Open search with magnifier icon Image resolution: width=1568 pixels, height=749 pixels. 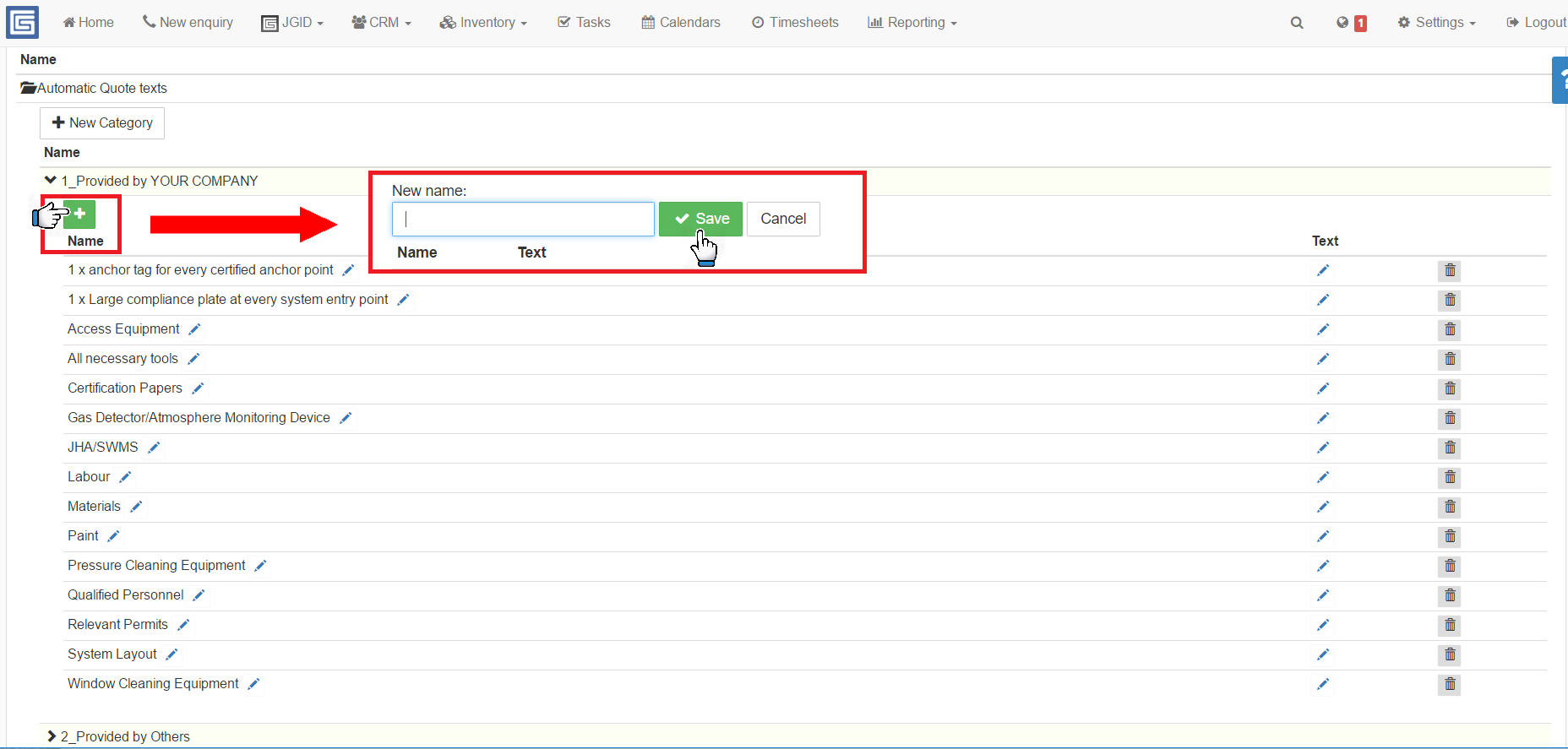(1297, 23)
